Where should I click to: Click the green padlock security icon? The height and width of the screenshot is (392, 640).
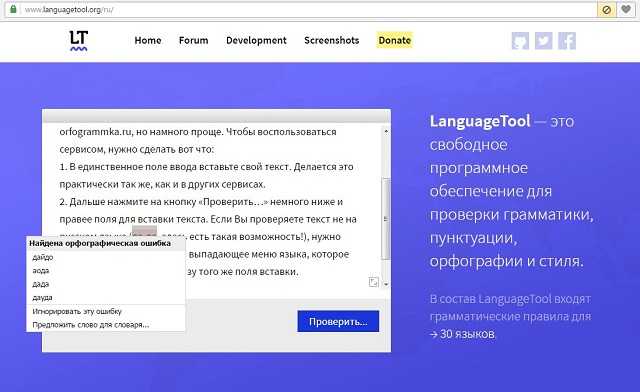(13, 9)
